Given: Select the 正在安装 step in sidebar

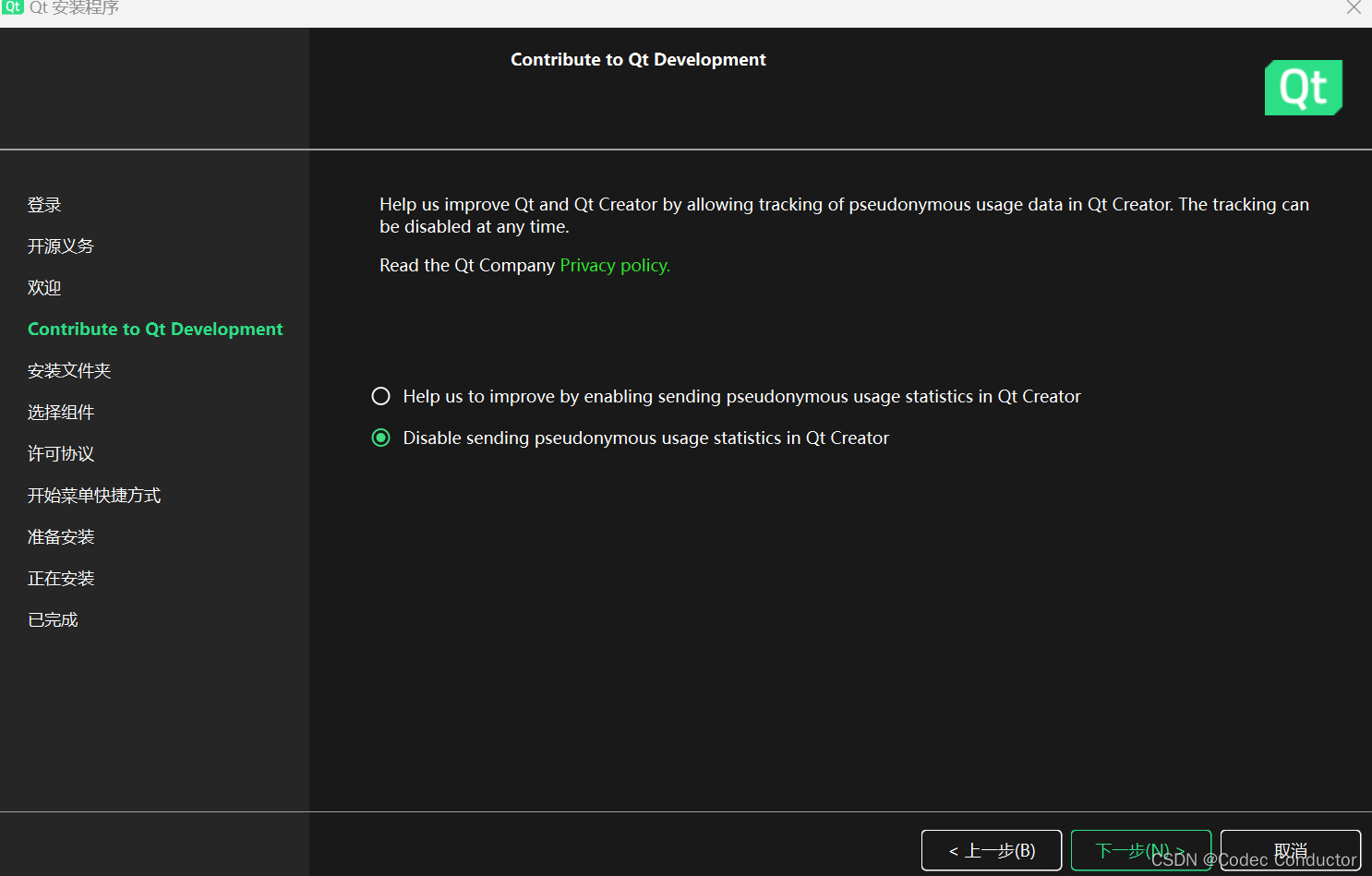Looking at the screenshot, I should click(61, 579).
